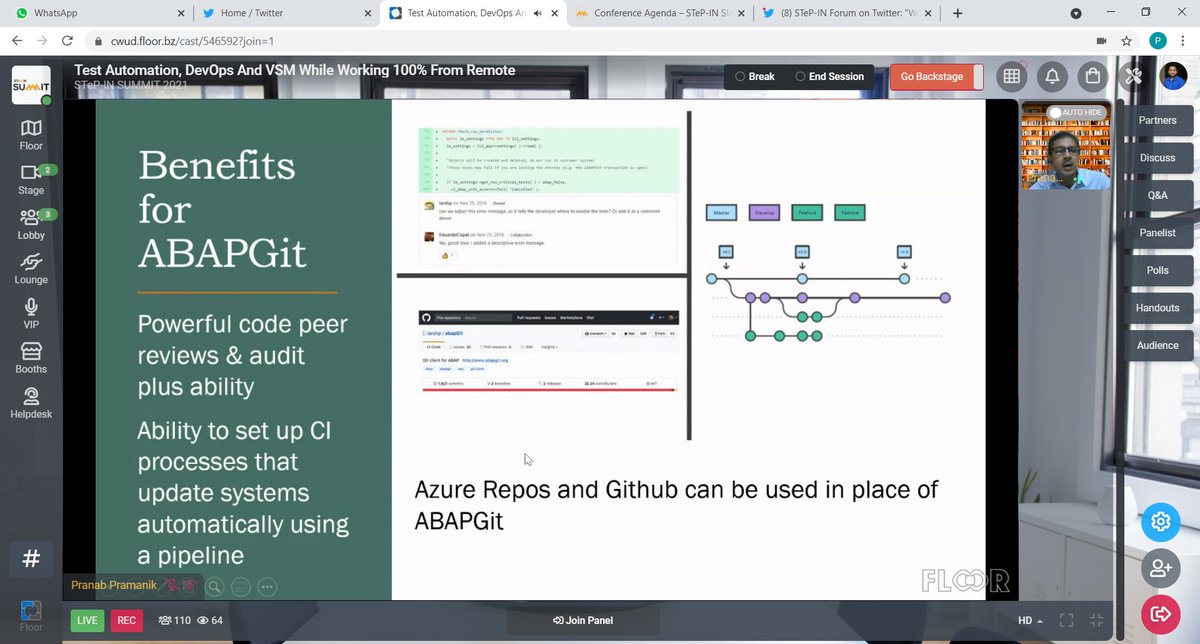
Task: Open the grid view icon
Action: pyautogui.click(x=1011, y=77)
